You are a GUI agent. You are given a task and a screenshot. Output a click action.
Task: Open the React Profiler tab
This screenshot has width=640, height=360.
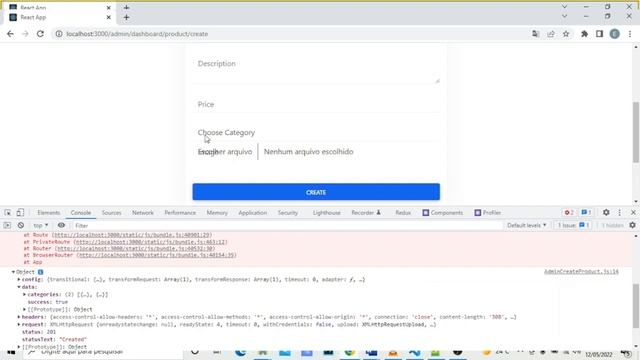tap(488, 213)
